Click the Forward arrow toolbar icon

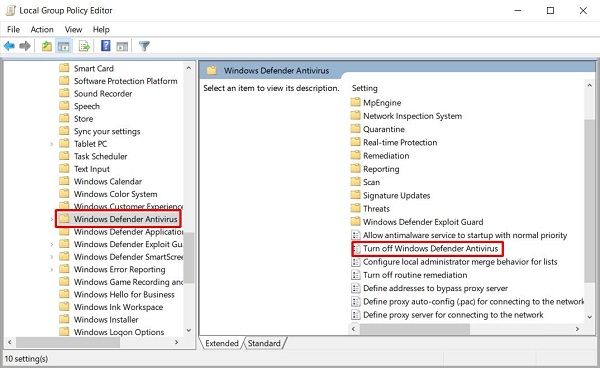pos(25,46)
